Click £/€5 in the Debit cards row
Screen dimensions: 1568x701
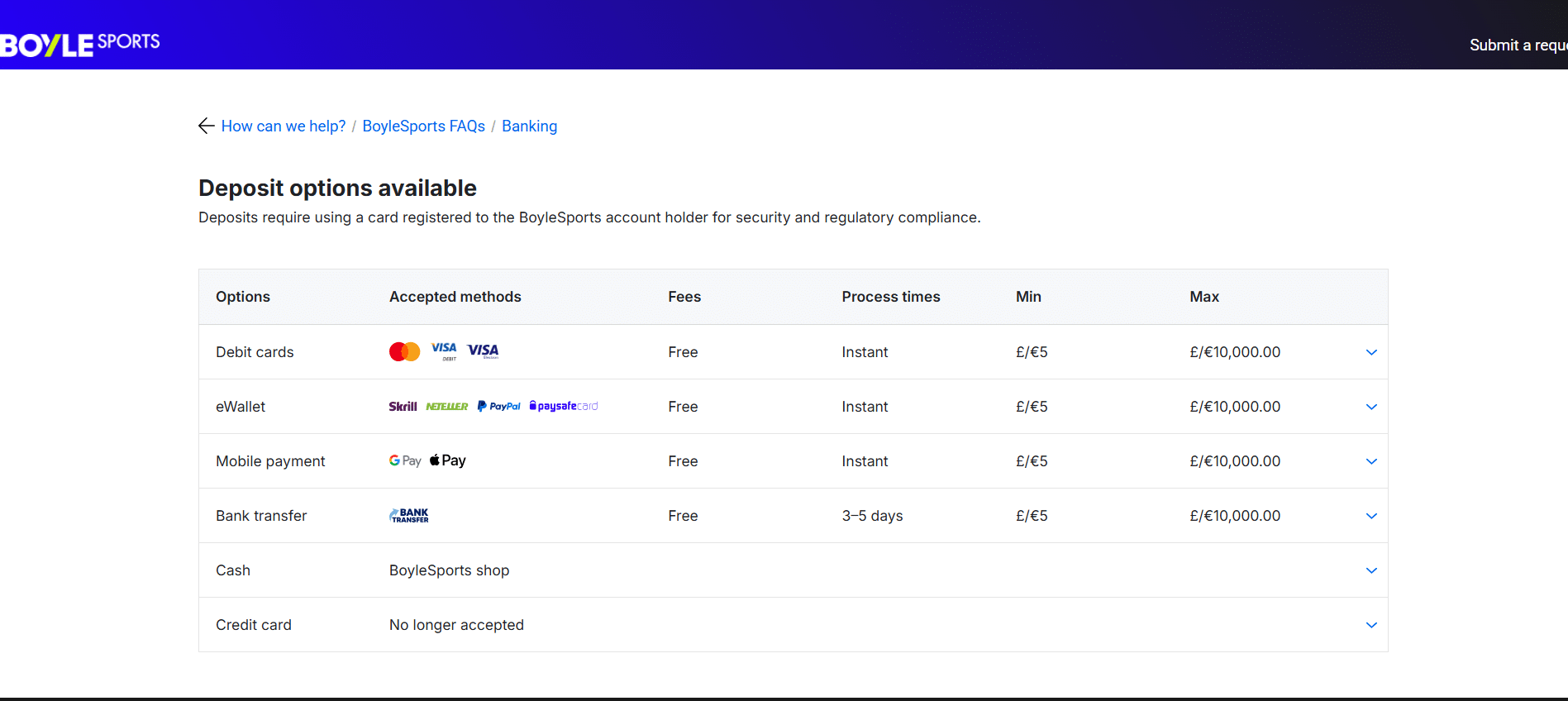(1032, 352)
